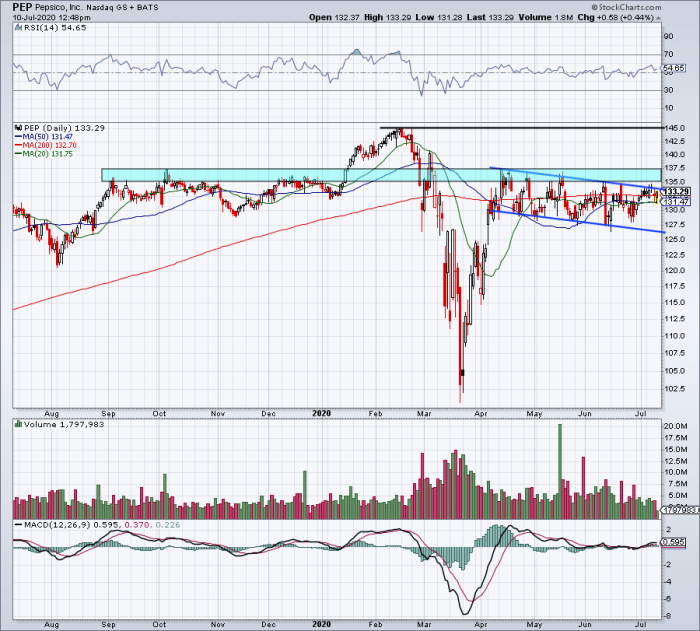Click the 102.5 price axis label
The width and height of the screenshot is (700, 631).
[x=675, y=389]
